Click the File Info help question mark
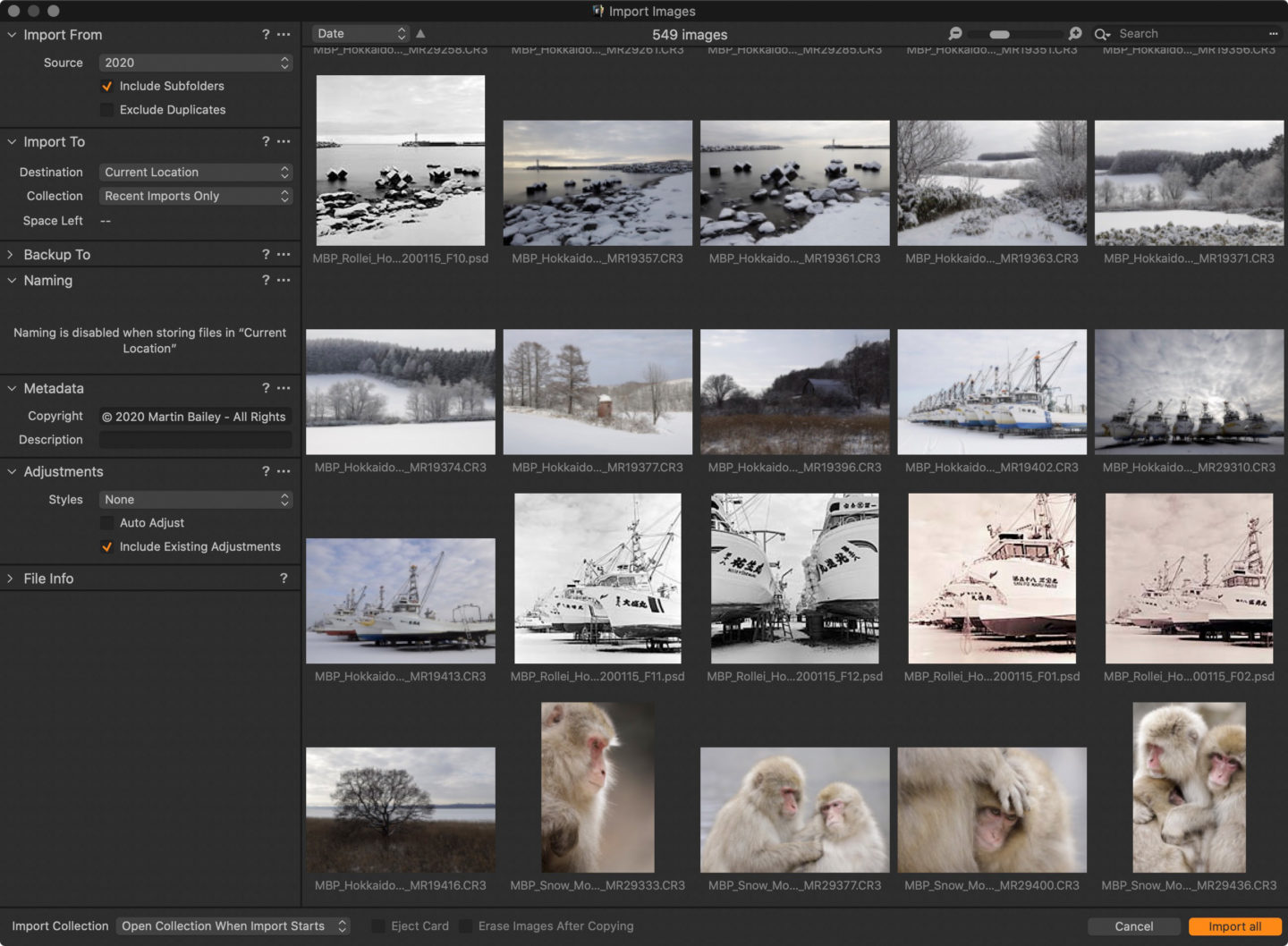 pyautogui.click(x=284, y=579)
